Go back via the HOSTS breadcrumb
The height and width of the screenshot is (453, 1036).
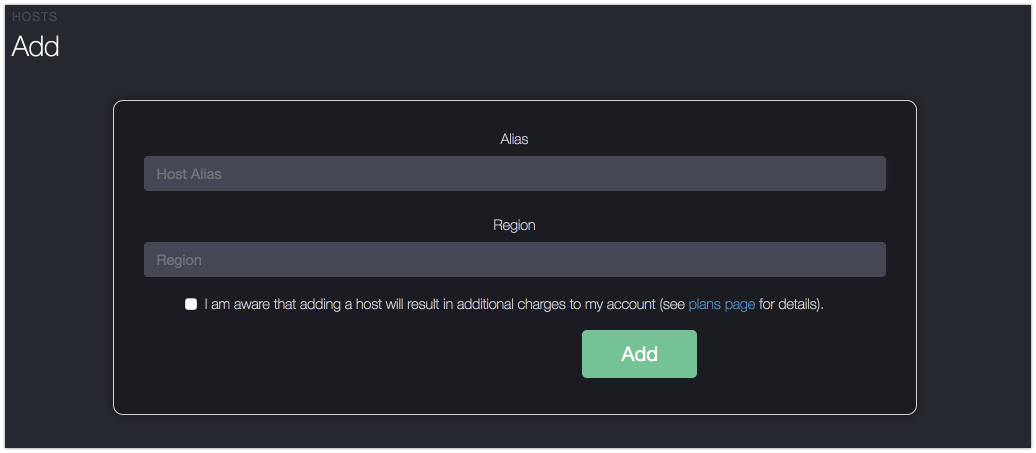click(35, 17)
